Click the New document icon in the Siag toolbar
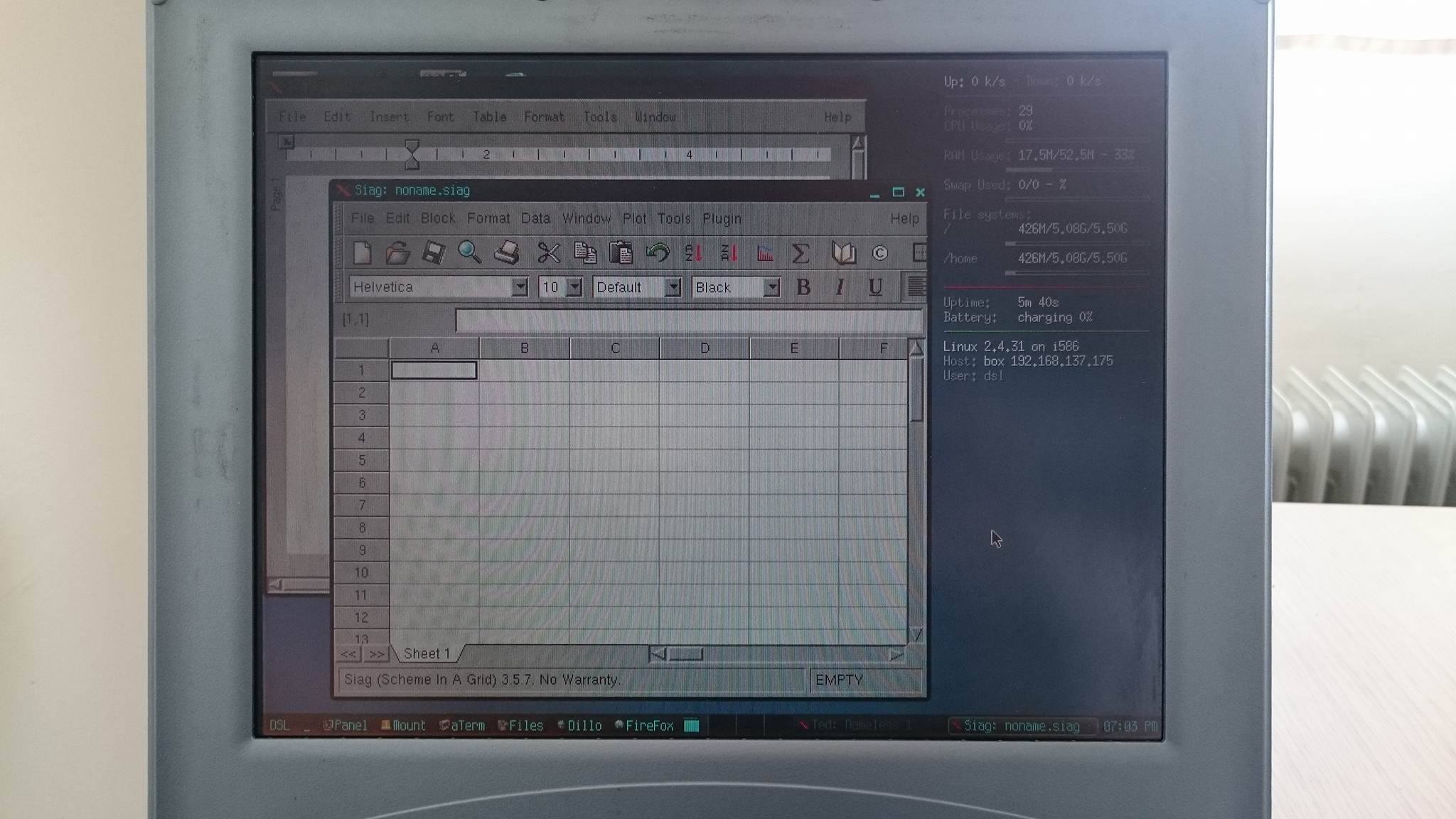The image size is (1456, 819). [x=362, y=252]
